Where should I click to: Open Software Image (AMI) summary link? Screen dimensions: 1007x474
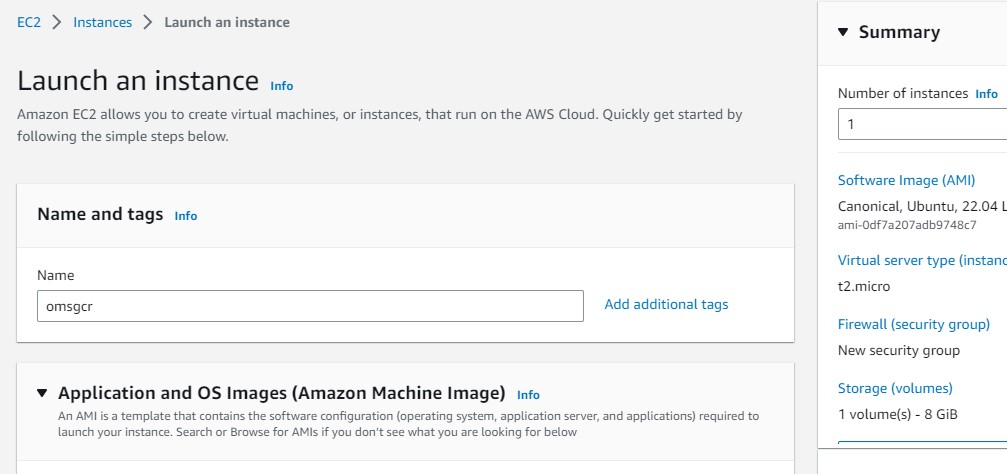906,180
